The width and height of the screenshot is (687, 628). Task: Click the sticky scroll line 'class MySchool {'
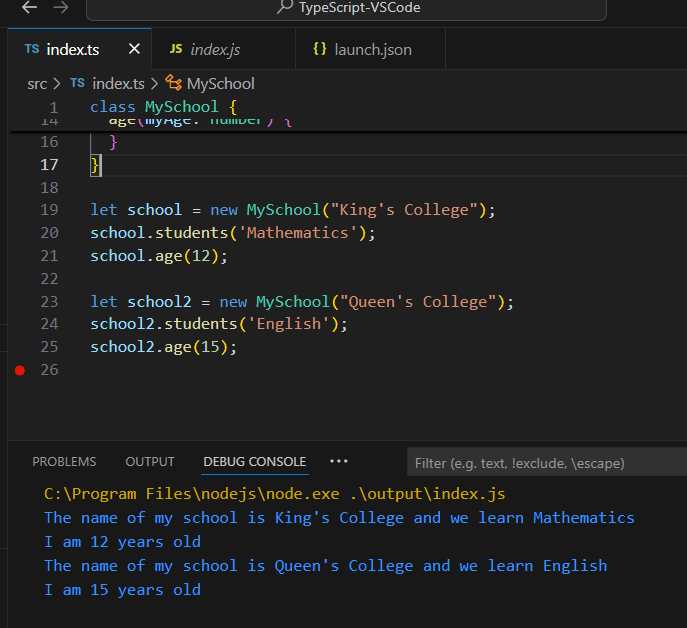163,107
